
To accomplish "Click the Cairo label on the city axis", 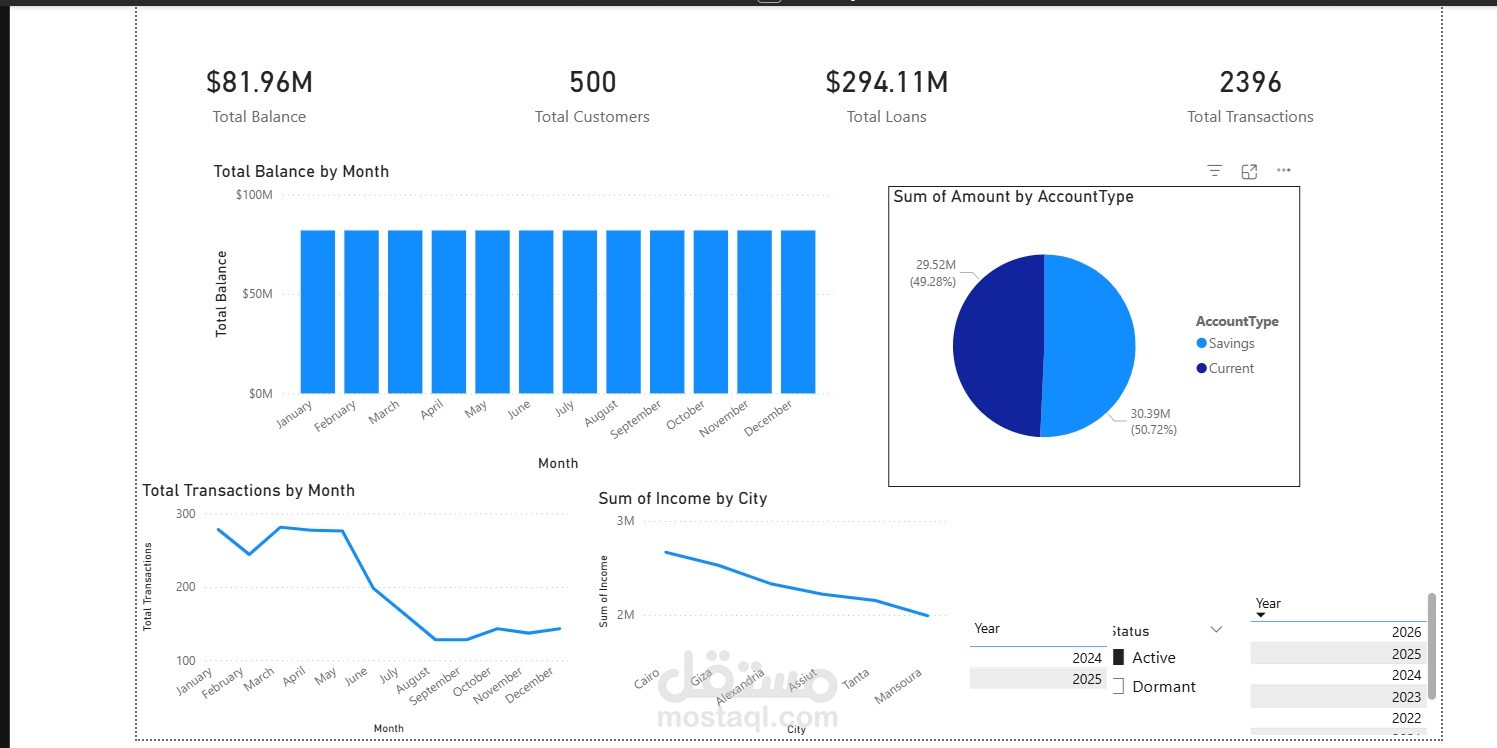I will (x=647, y=679).
